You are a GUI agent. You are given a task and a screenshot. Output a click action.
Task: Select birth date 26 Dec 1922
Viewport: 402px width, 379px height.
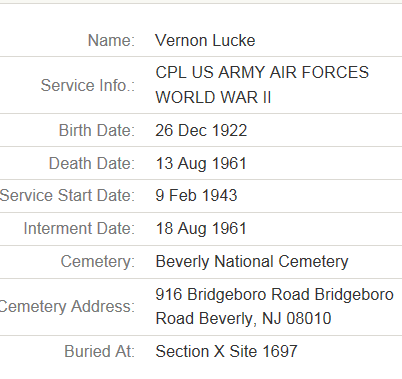[201, 130]
